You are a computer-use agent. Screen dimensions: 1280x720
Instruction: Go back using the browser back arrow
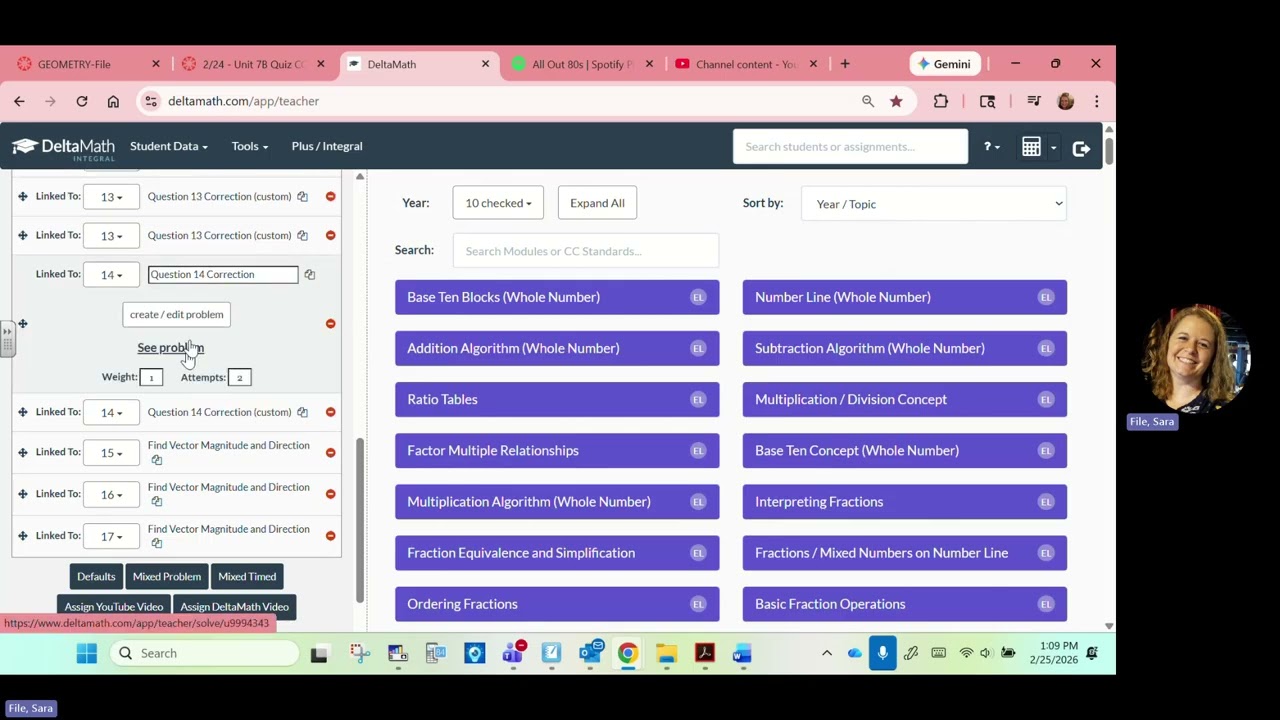(x=19, y=101)
